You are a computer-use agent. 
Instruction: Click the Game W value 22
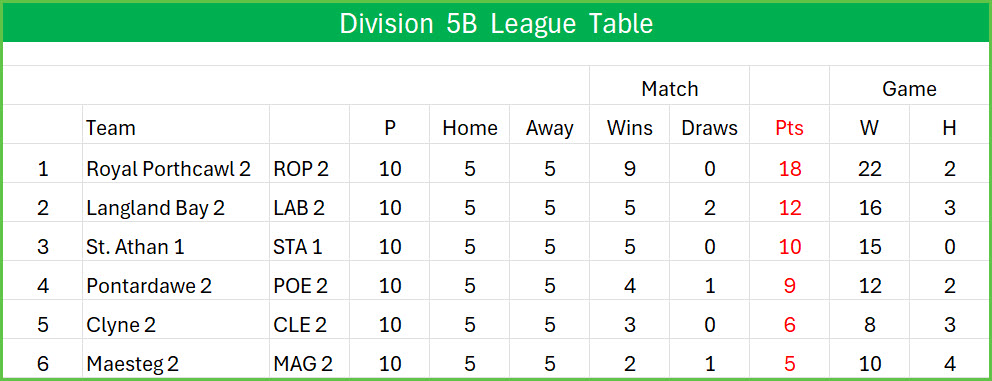click(870, 169)
